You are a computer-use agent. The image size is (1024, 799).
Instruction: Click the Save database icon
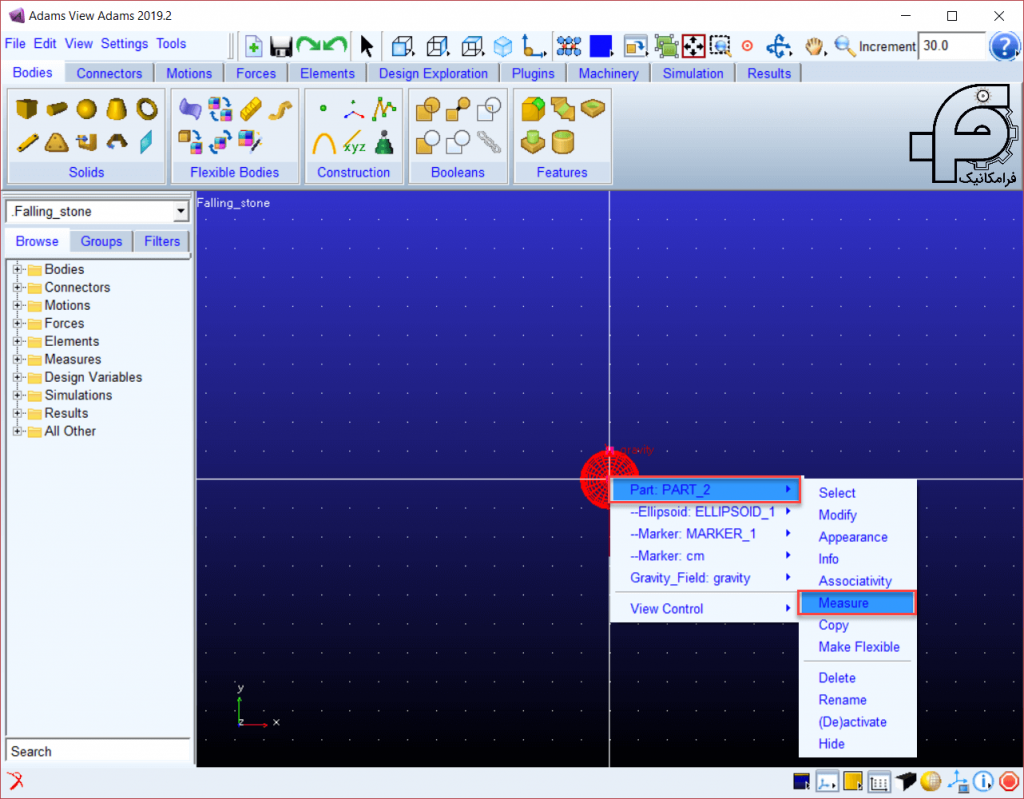pos(281,46)
